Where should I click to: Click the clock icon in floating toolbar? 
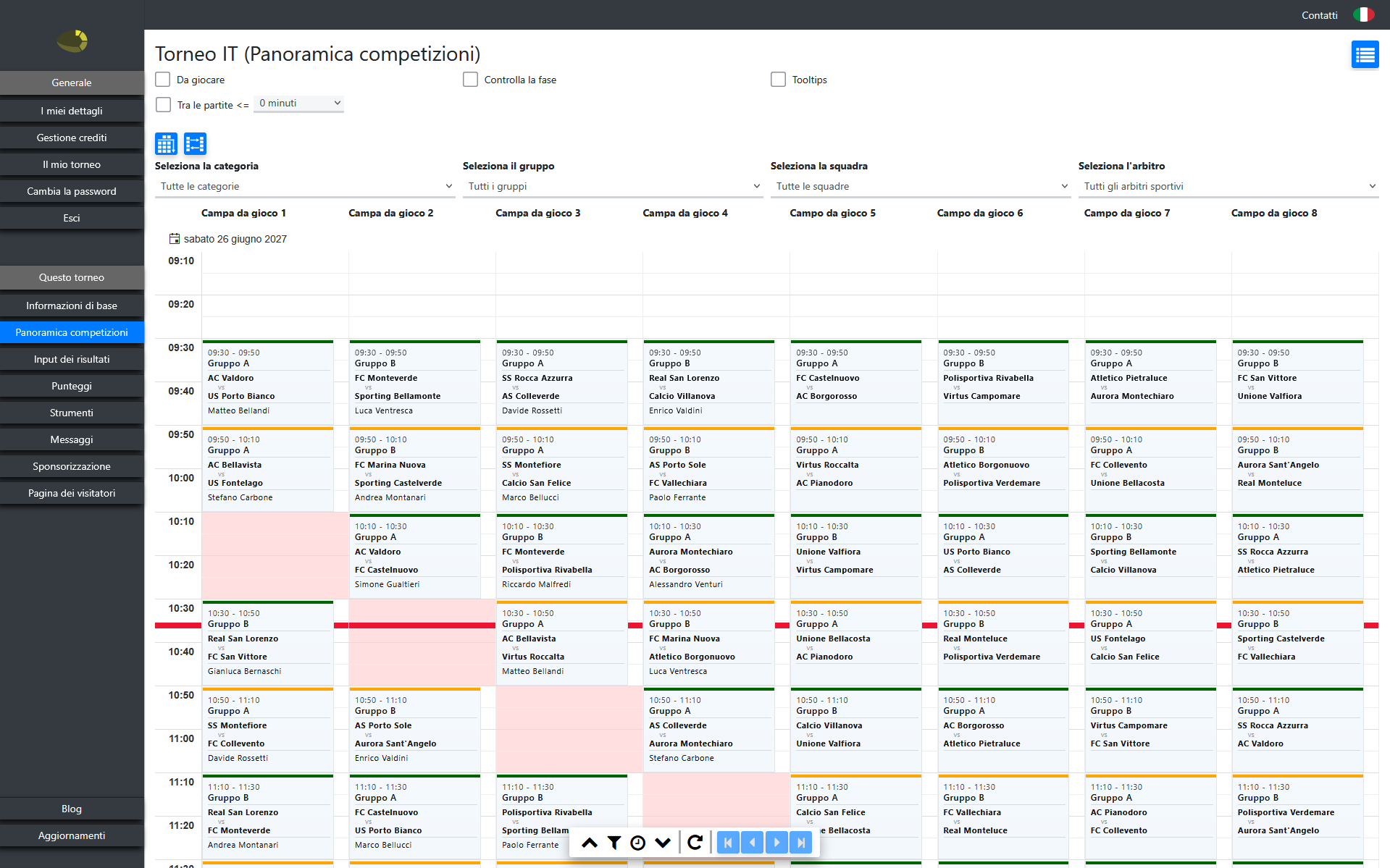click(x=638, y=843)
